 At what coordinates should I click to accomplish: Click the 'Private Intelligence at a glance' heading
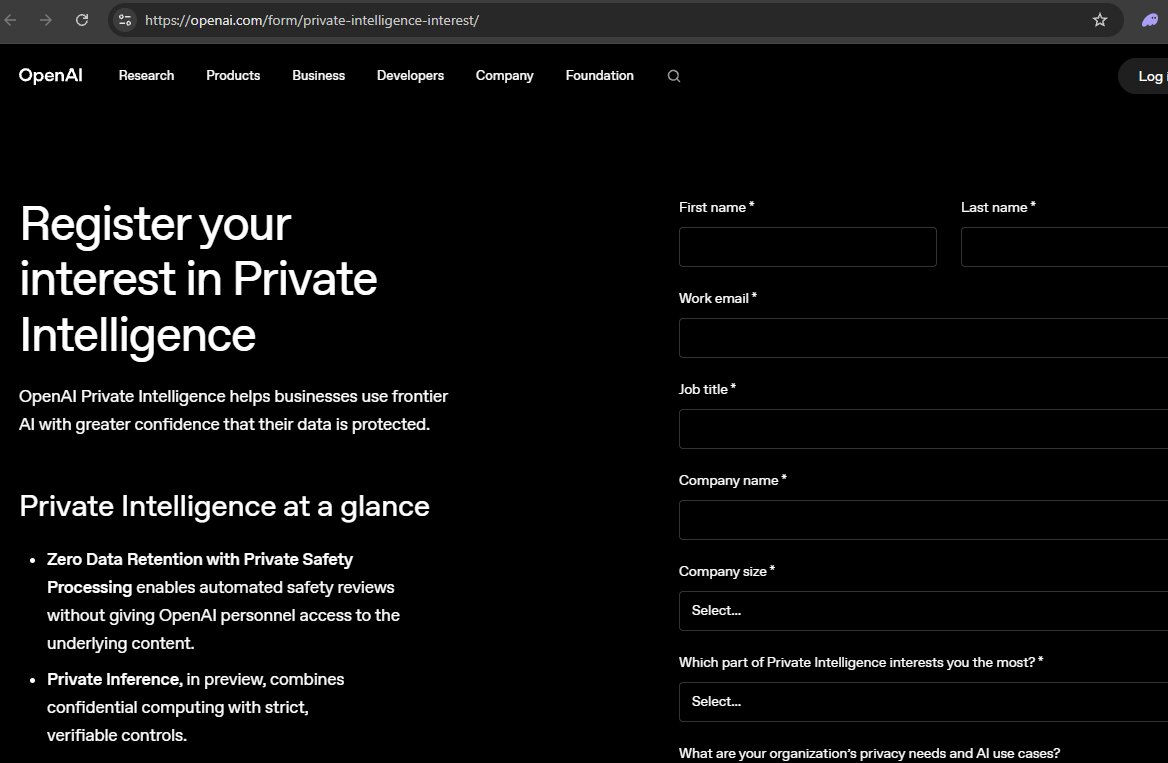coord(224,506)
